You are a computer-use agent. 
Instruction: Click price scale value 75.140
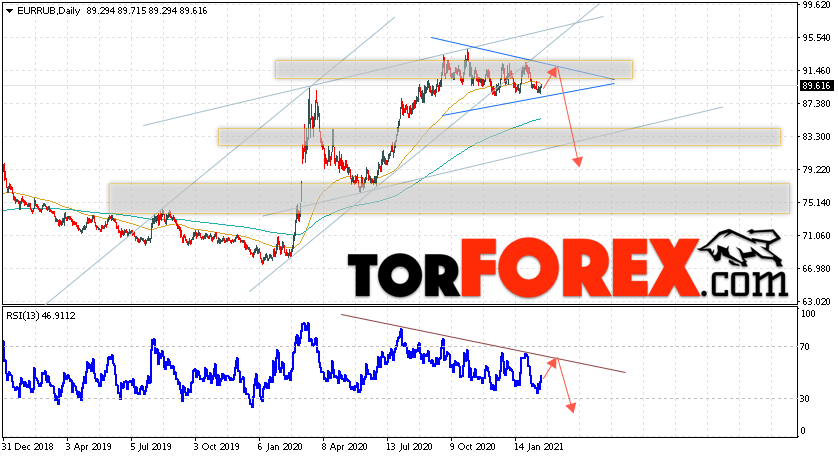[817, 203]
